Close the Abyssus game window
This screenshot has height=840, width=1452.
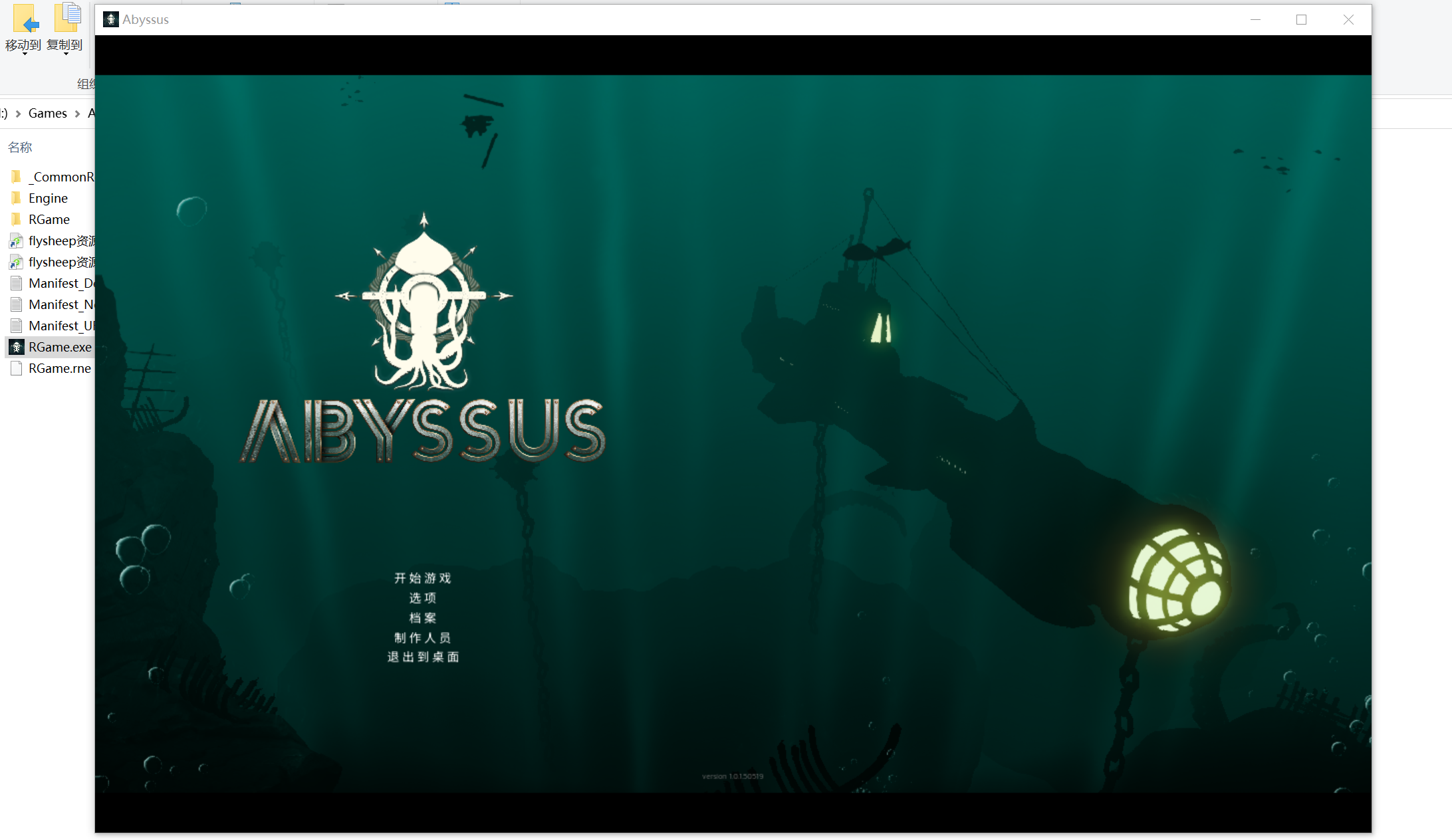click(1348, 19)
